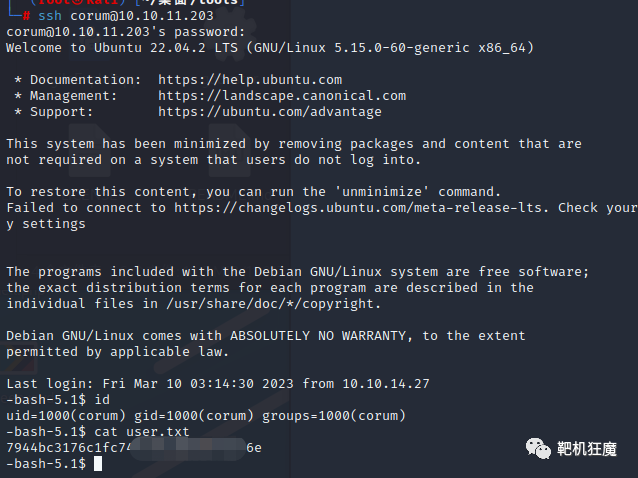
Task: Click the WeChat logo watermark icon
Action: pyautogui.click(x=538, y=449)
